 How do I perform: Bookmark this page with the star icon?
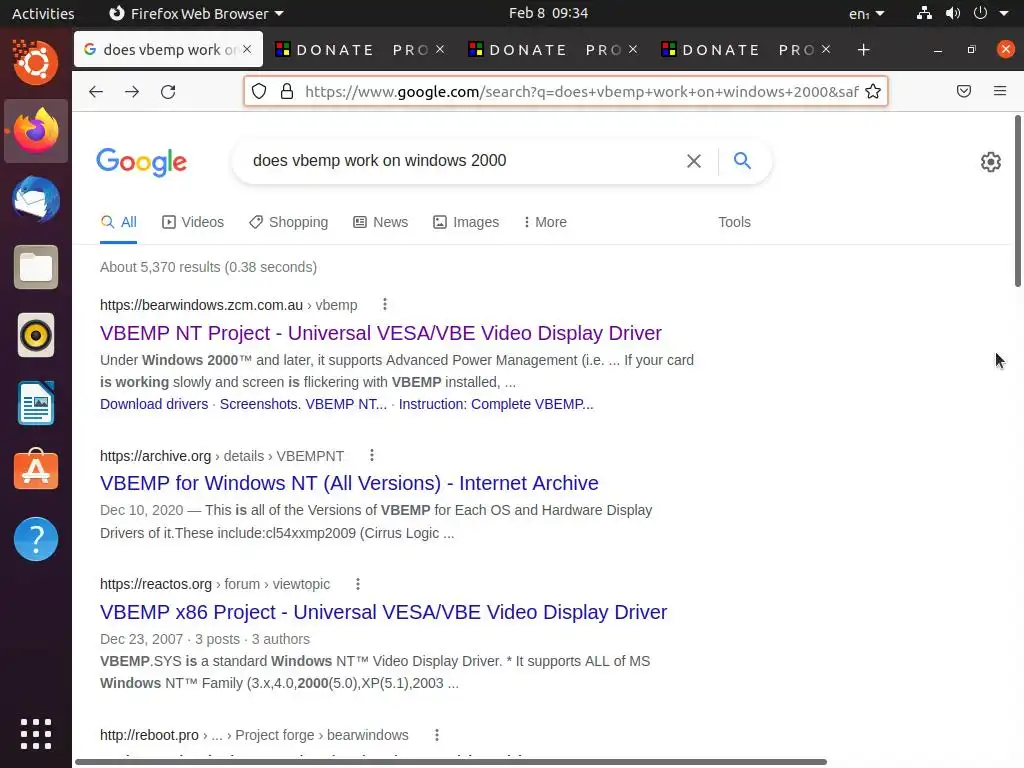pos(872,91)
